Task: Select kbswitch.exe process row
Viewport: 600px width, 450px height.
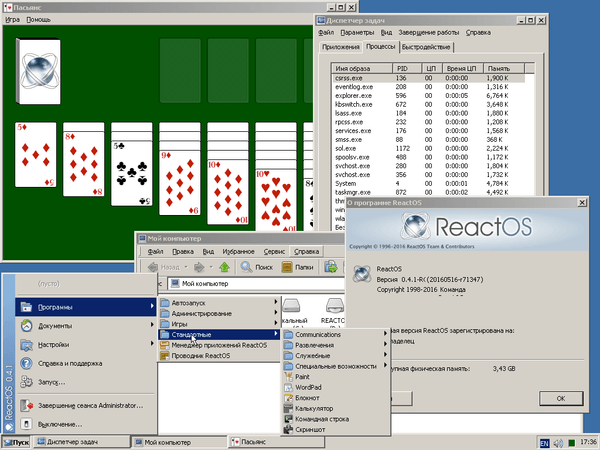Action: pyautogui.click(x=429, y=104)
